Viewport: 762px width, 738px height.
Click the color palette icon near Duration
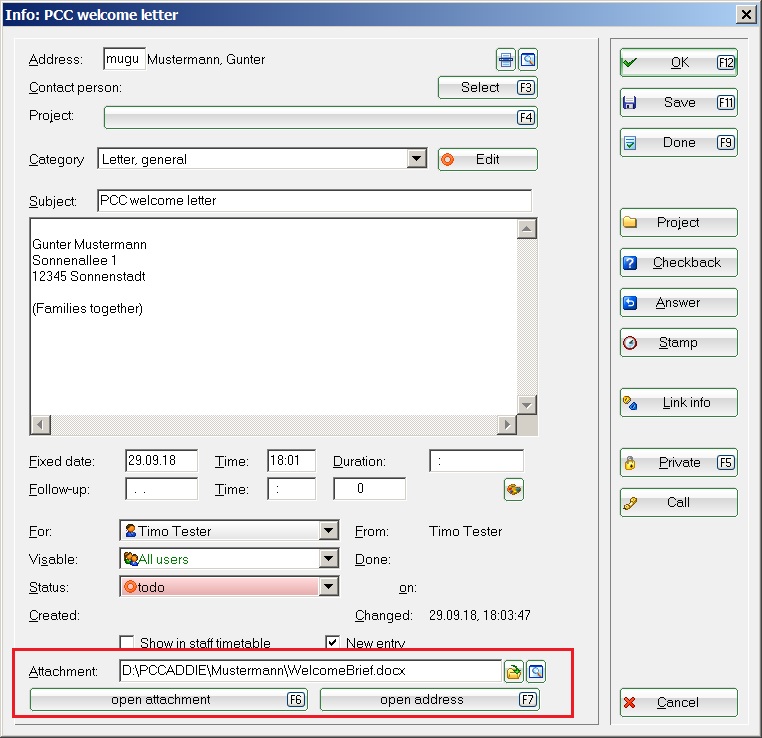pos(514,489)
